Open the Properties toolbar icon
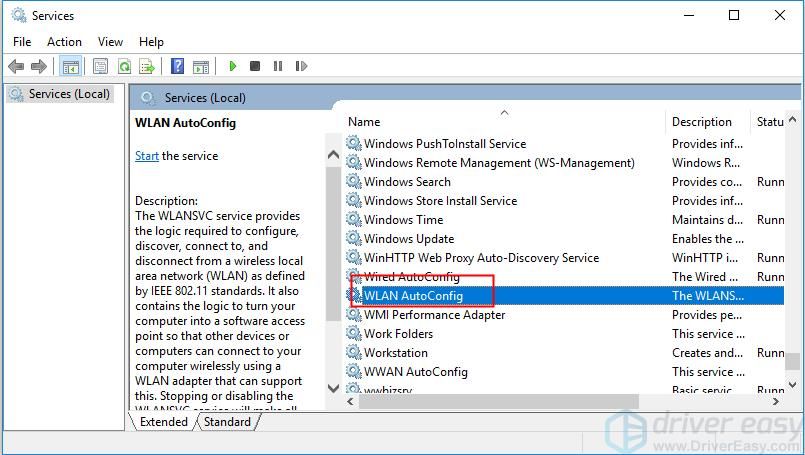 coord(101,66)
